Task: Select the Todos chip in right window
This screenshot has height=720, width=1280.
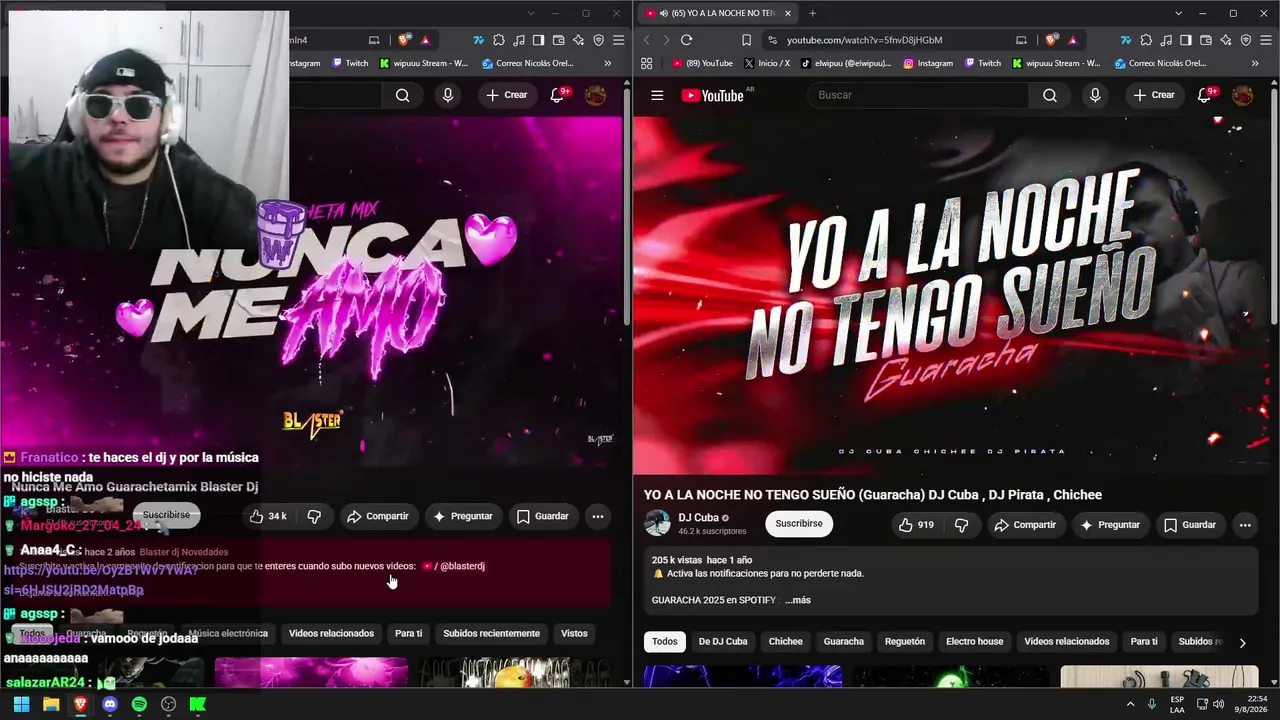Action: click(665, 641)
